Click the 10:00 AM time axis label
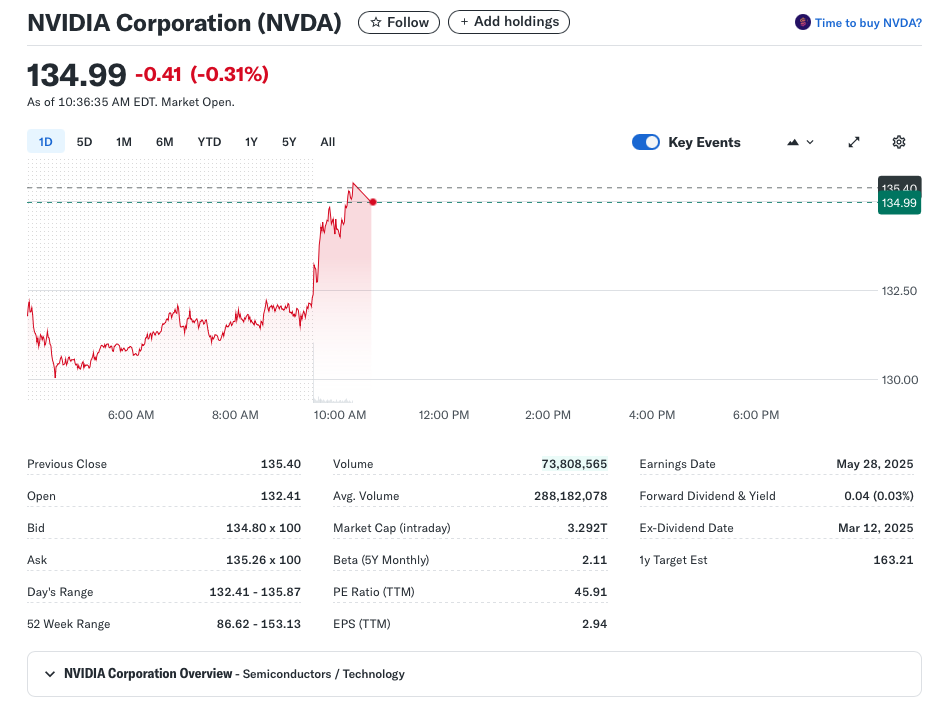 click(x=340, y=415)
